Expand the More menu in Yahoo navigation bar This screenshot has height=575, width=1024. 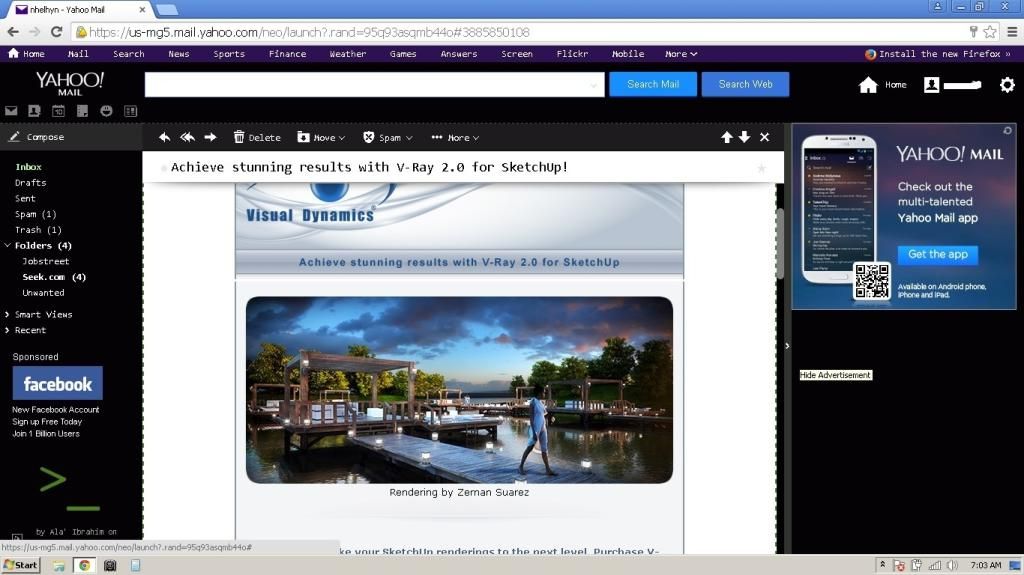coord(681,54)
